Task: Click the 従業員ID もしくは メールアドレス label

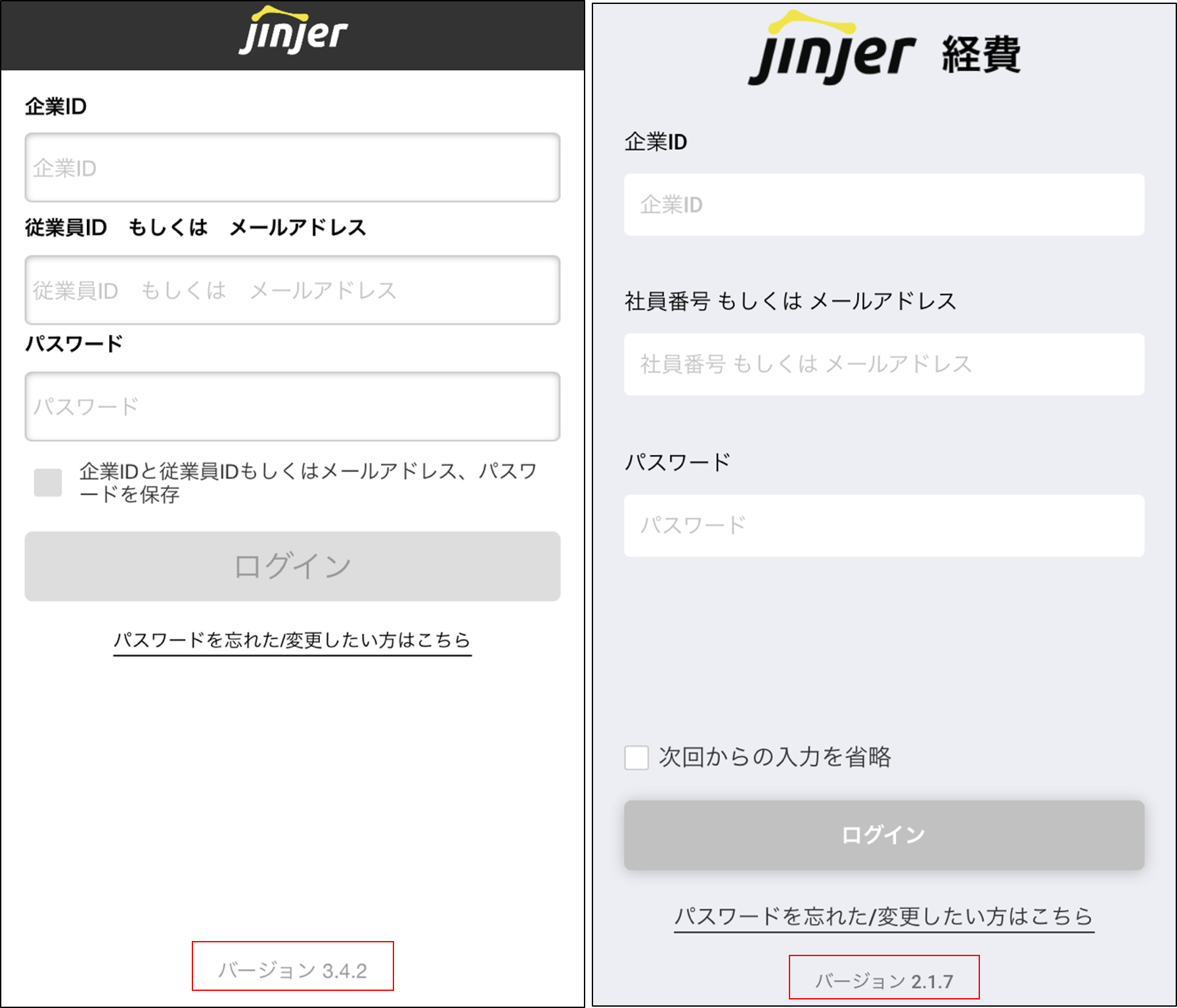Action: (196, 227)
